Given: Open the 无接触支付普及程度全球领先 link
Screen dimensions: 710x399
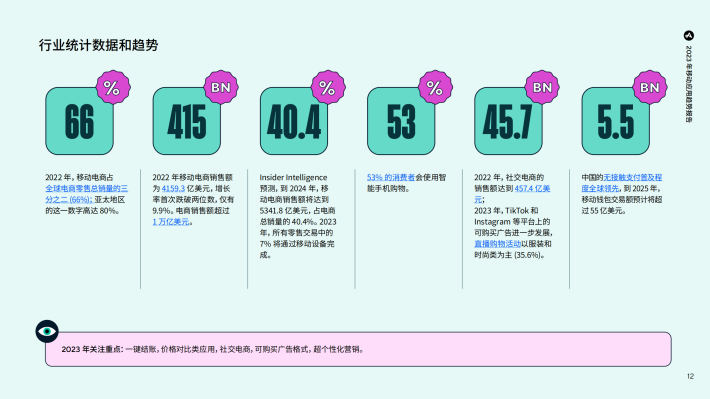Looking at the screenshot, I should (x=622, y=183).
